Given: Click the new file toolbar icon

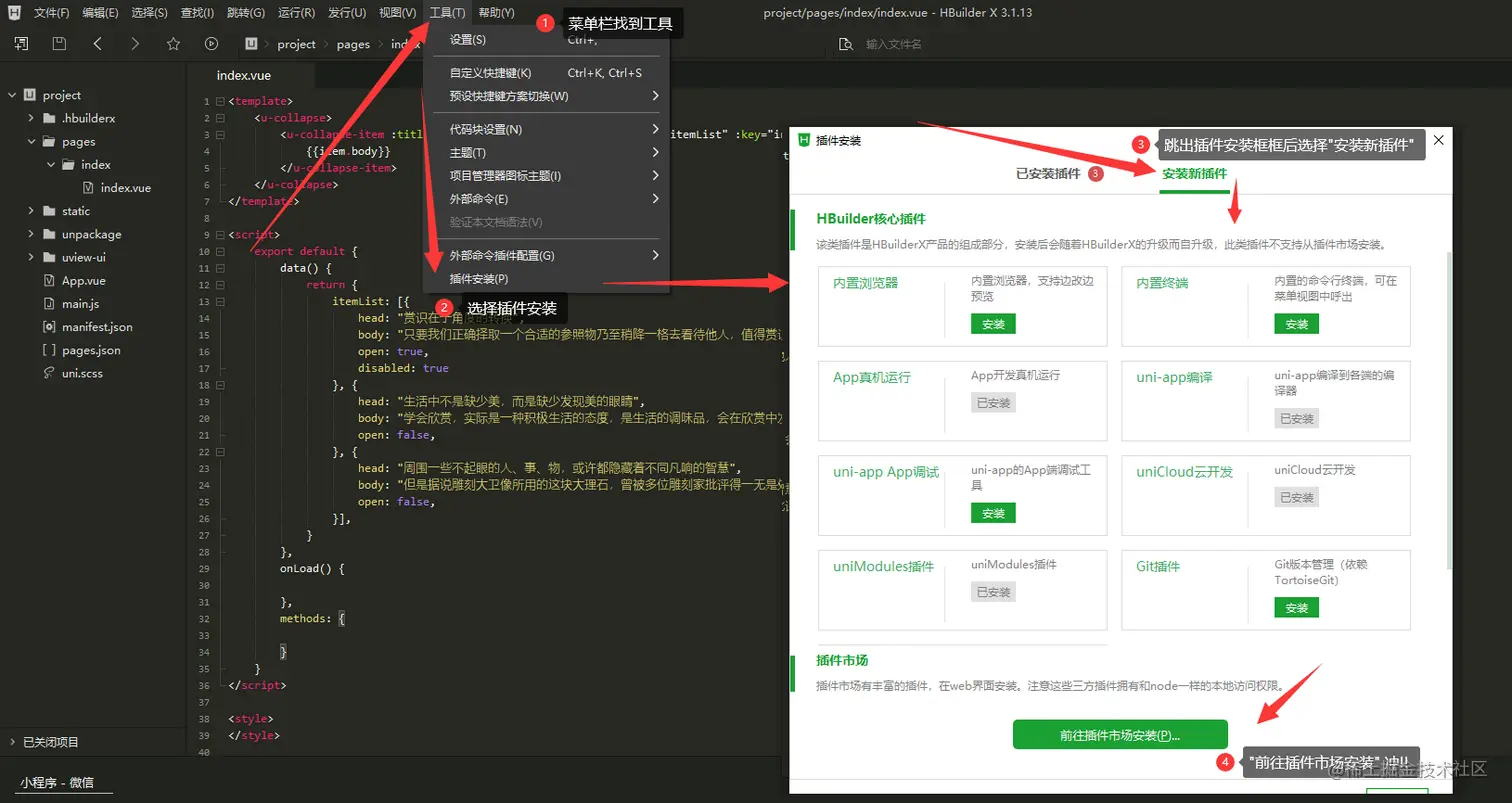Looking at the screenshot, I should (x=21, y=44).
